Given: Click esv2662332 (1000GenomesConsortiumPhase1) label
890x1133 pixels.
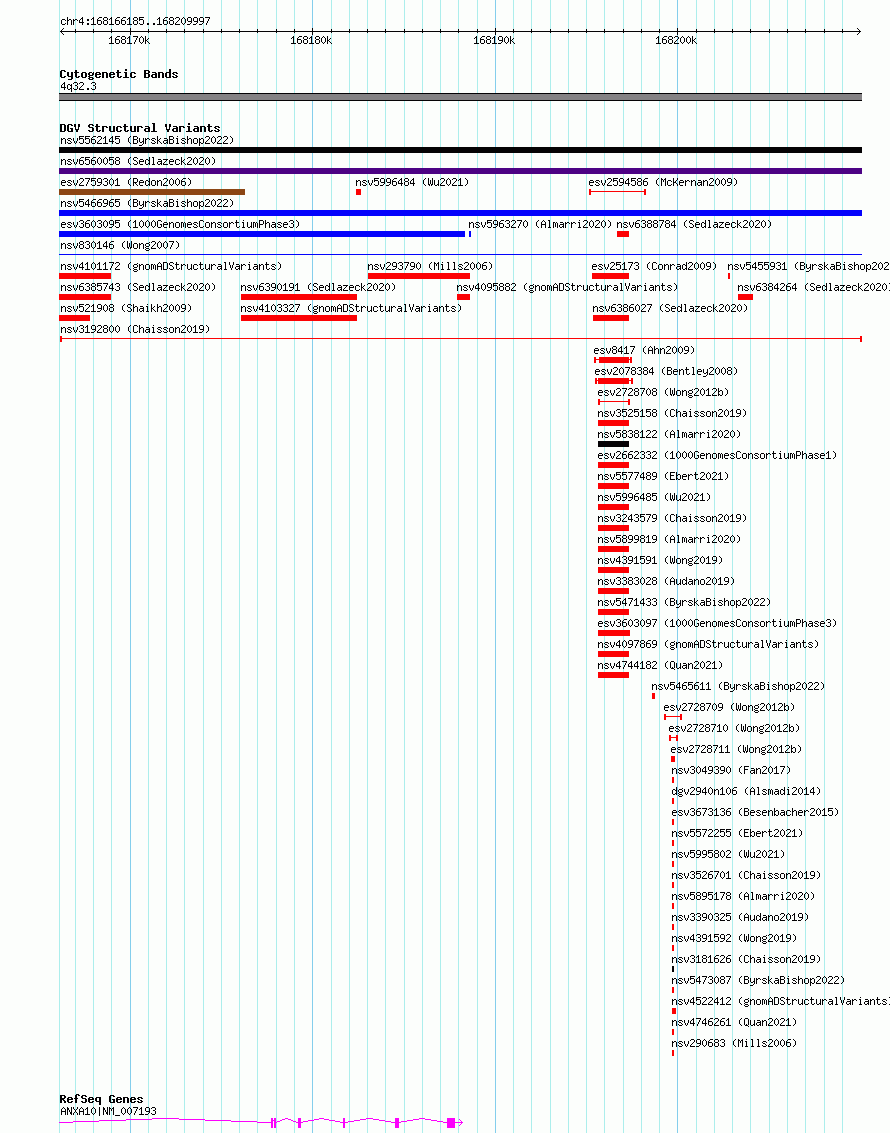Looking at the screenshot, I should (717, 455).
